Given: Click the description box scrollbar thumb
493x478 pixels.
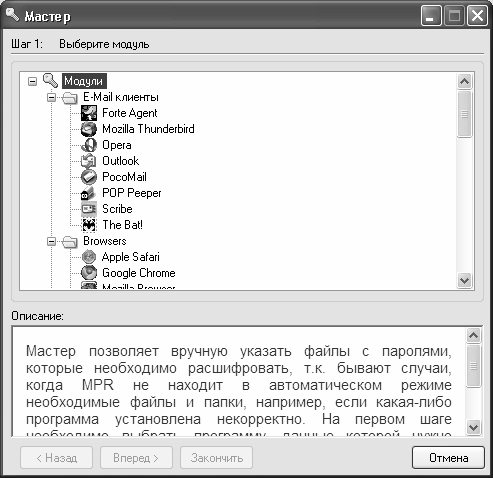Looking at the screenshot, I should click(474, 366).
